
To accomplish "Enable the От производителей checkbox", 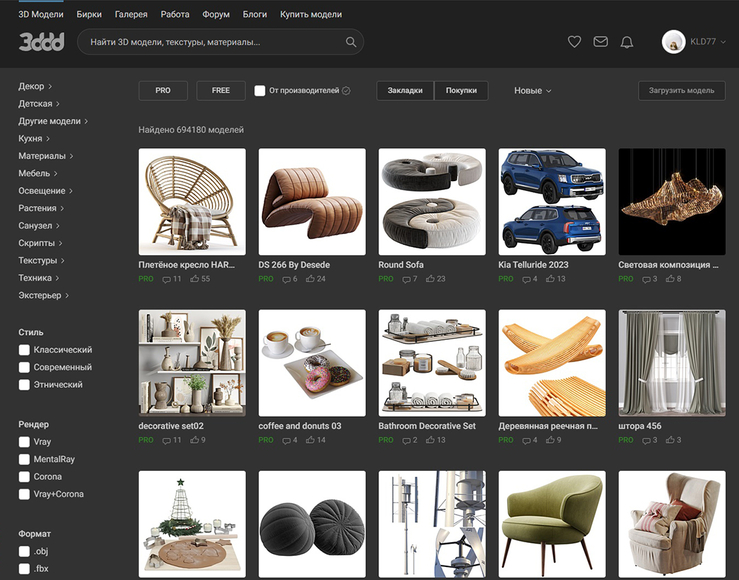I will click(x=260, y=90).
